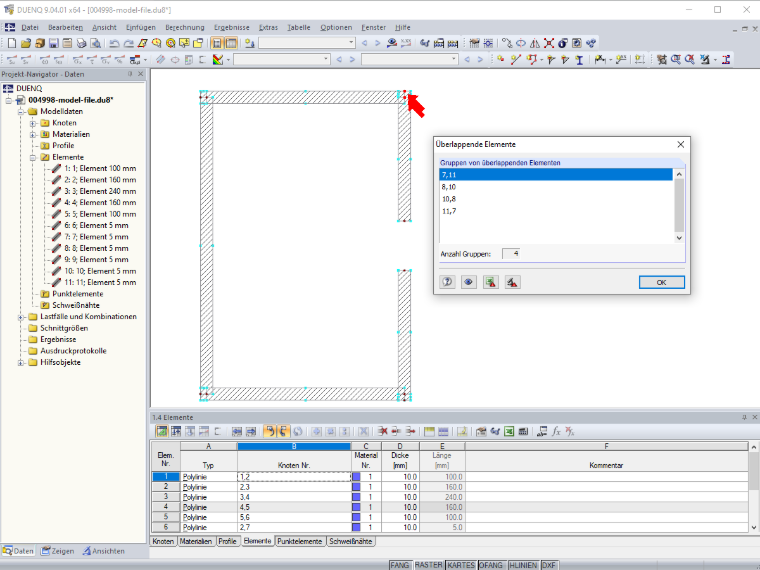Undo the last action

pyautogui.click(x=114, y=43)
